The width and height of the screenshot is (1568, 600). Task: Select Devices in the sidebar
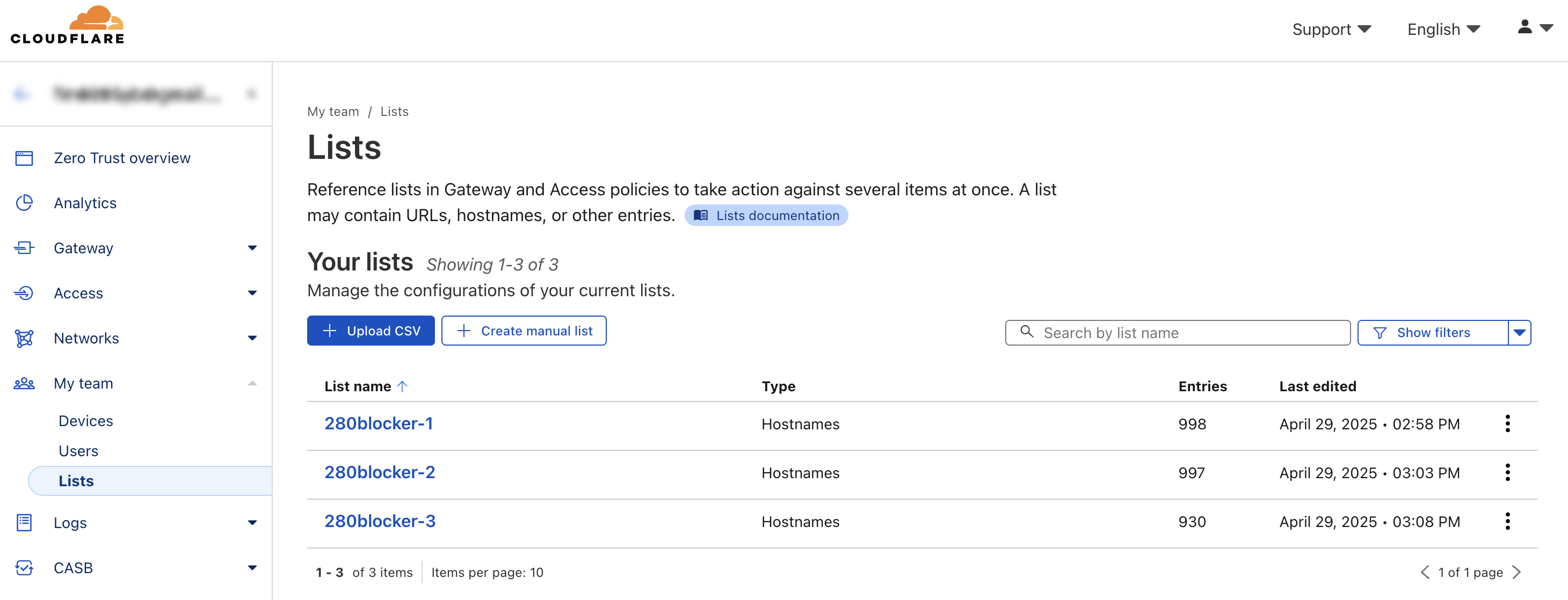pyautogui.click(x=86, y=421)
